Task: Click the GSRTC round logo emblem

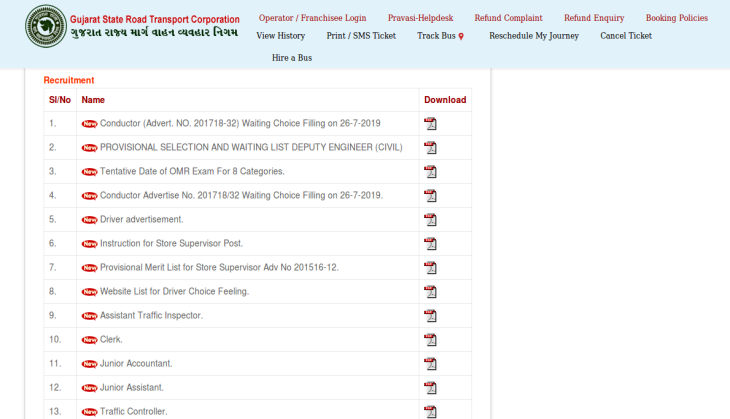Action: [46, 26]
